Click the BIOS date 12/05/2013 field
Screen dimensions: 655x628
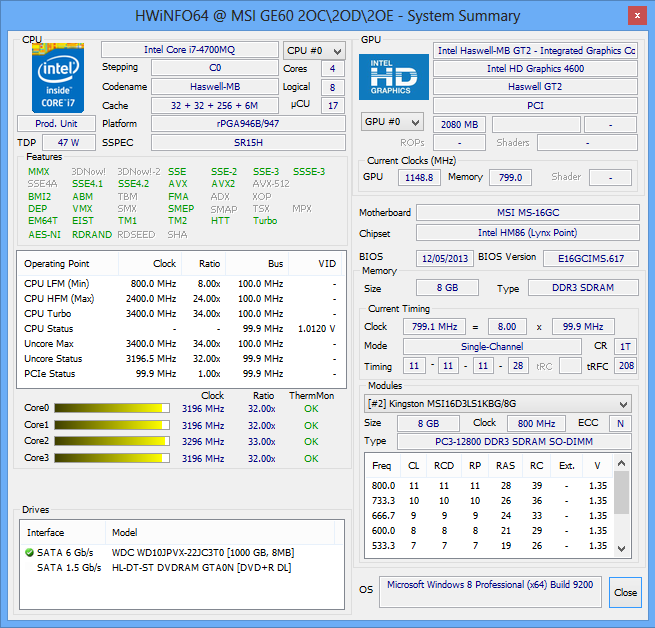click(445, 259)
